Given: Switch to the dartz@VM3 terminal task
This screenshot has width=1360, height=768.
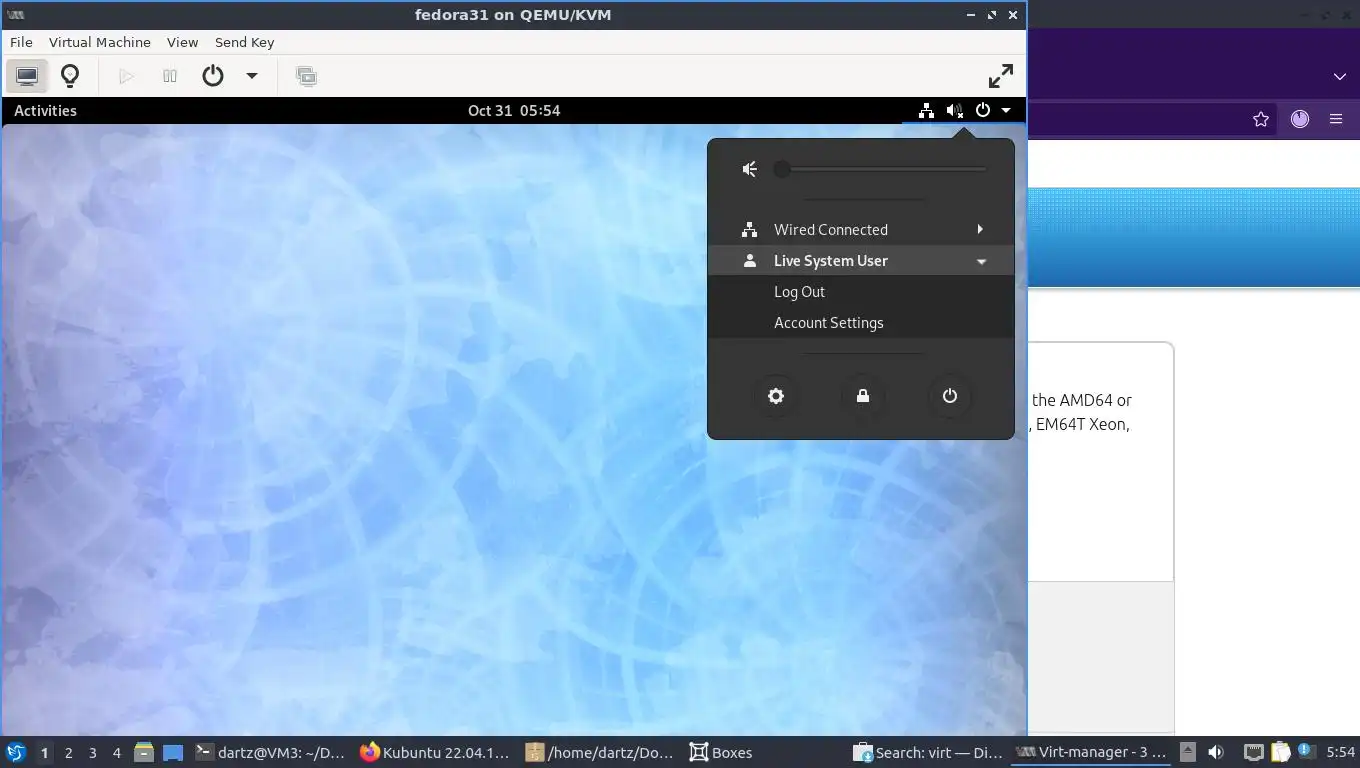Looking at the screenshot, I should pos(271,752).
